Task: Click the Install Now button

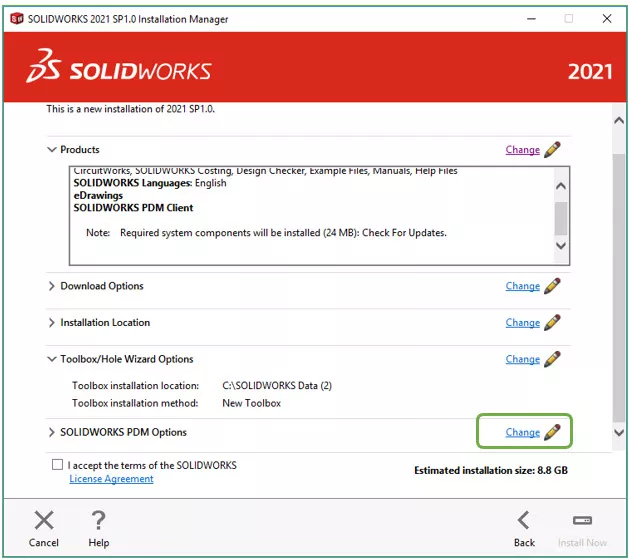Action: coord(582,527)
